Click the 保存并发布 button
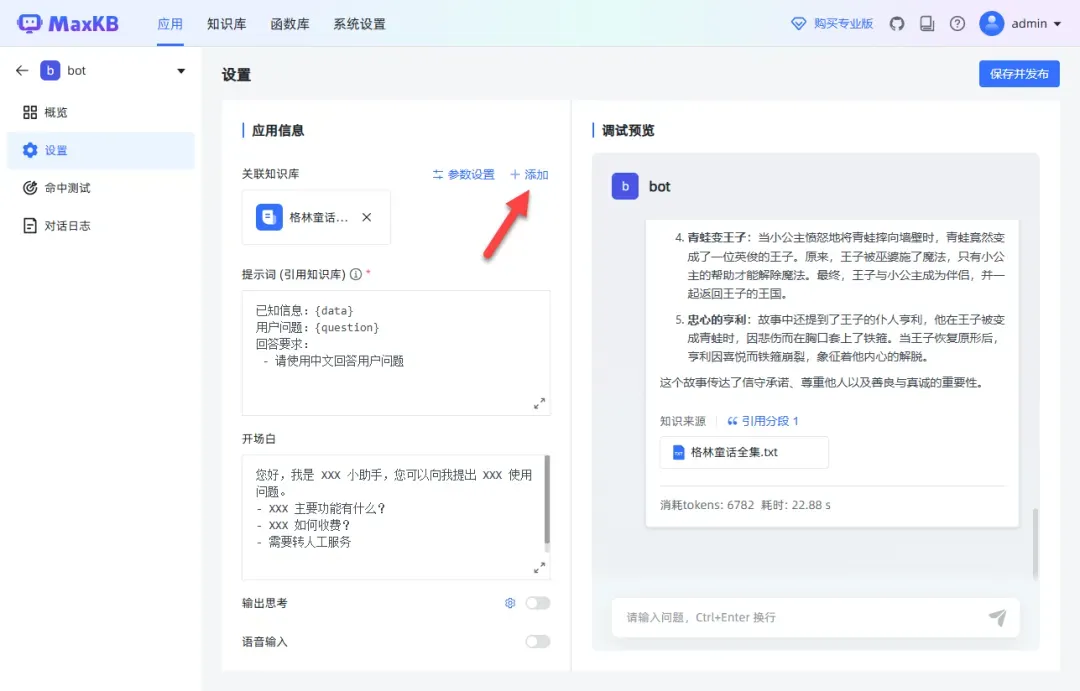Screen dimensions: 1080x691 1019,74
